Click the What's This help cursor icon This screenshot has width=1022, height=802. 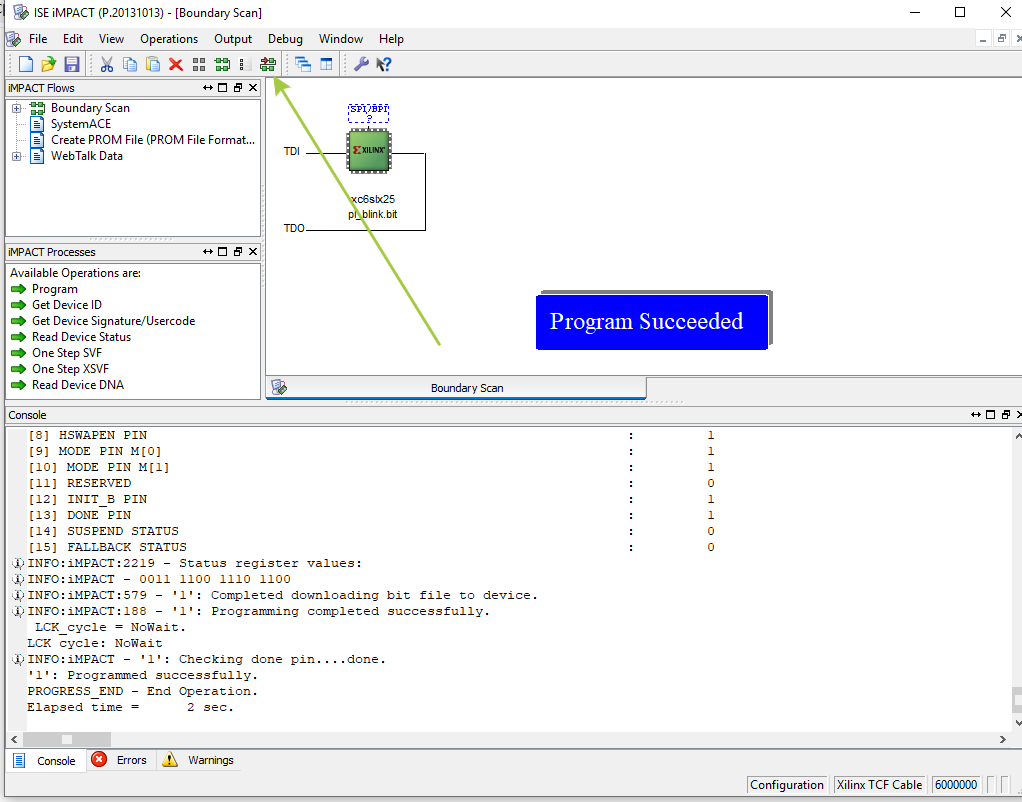point(384,64)
